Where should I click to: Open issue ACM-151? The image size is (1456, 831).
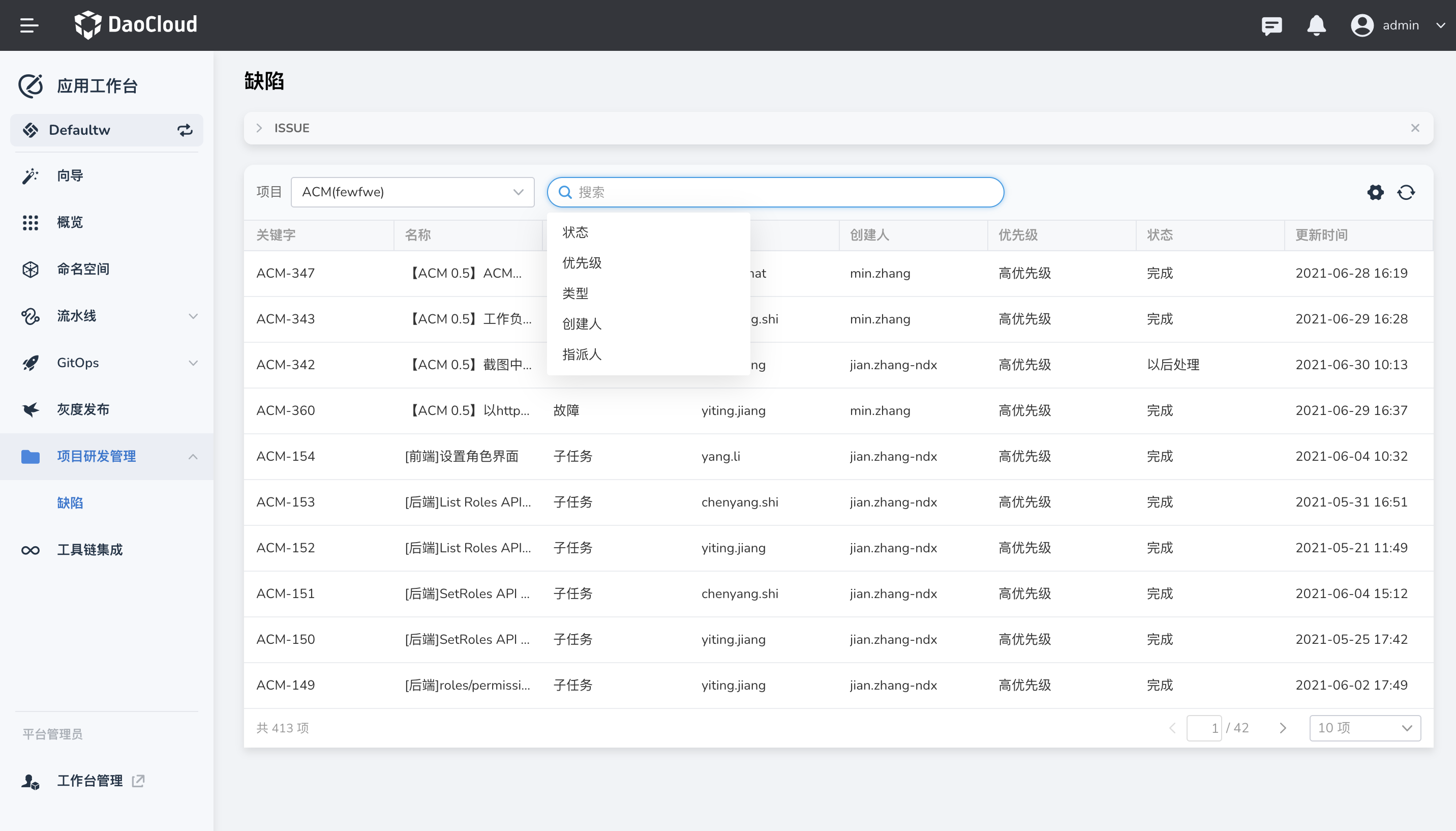[286, 593]
